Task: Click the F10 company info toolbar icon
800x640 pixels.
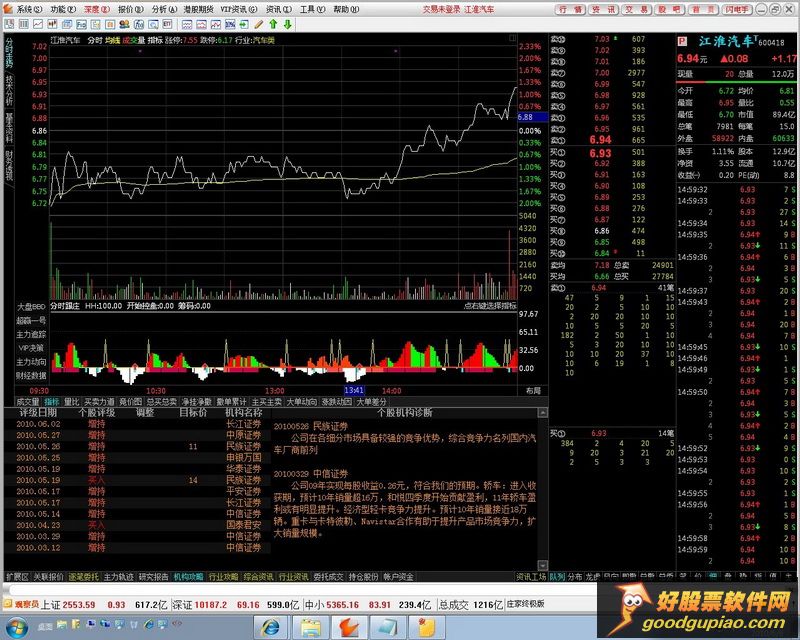Action: pyautogui.click(x=81, y=24)
